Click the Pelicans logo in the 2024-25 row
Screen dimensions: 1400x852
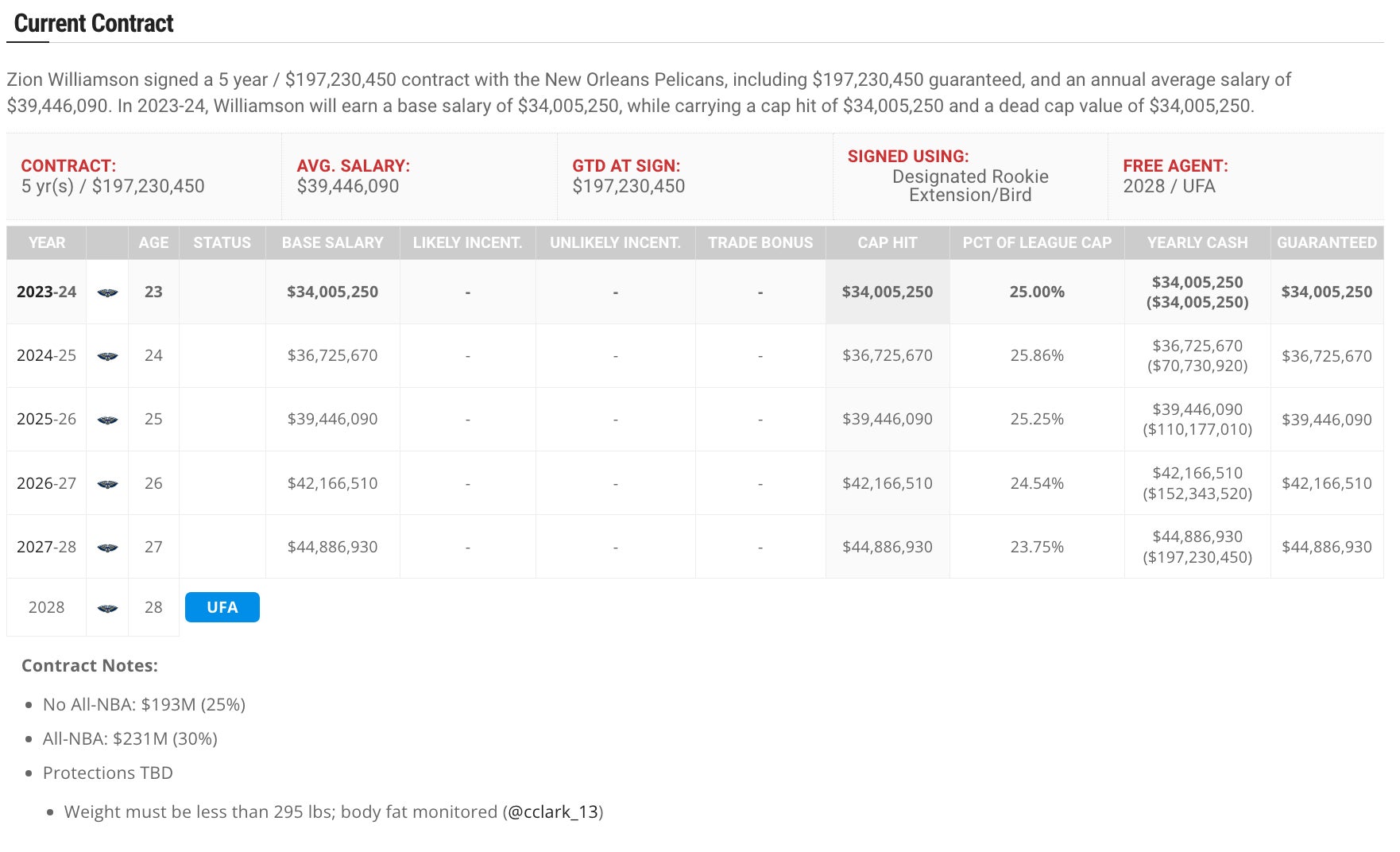point(107,356)
